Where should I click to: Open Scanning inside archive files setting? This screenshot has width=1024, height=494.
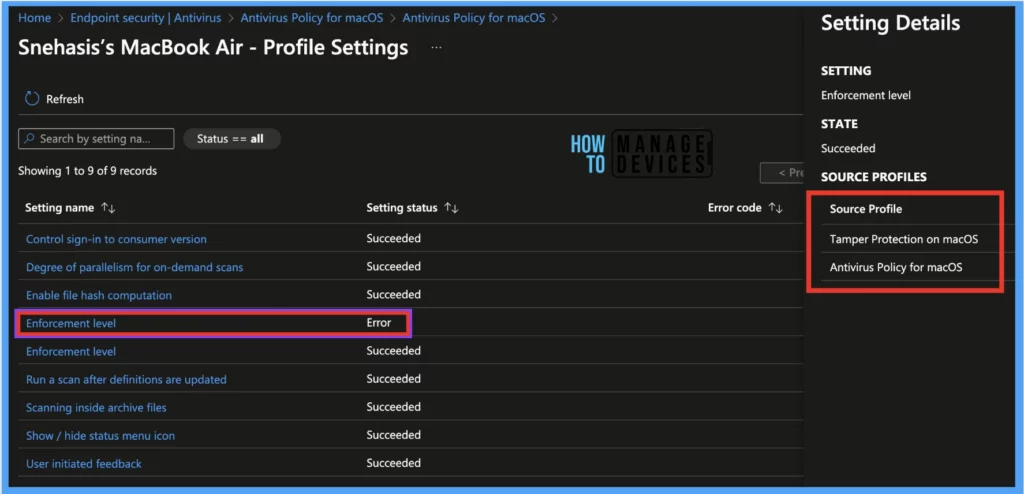pyautogui.click(x=96, y=408)
